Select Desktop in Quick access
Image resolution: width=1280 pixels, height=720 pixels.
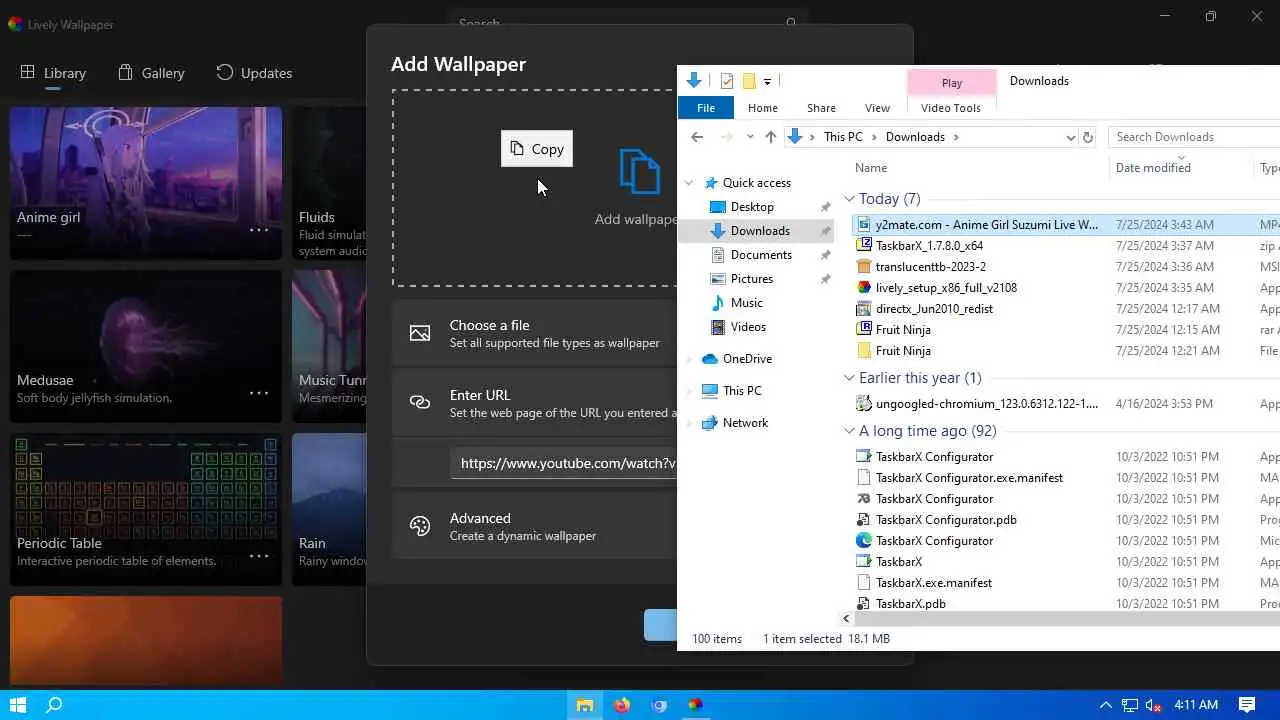click(752, 207)
